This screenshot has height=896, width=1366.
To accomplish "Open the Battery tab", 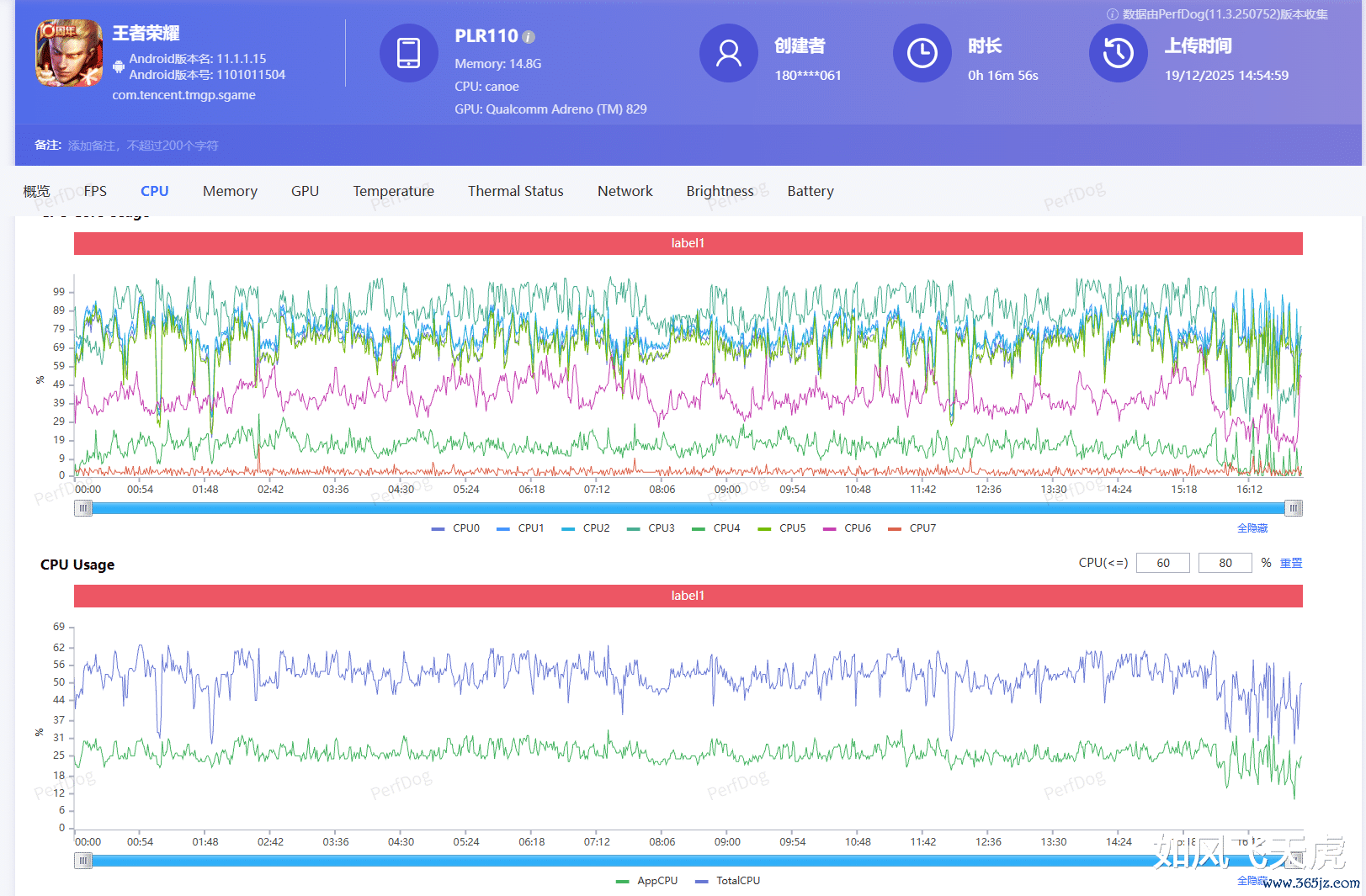I will 810,191.
